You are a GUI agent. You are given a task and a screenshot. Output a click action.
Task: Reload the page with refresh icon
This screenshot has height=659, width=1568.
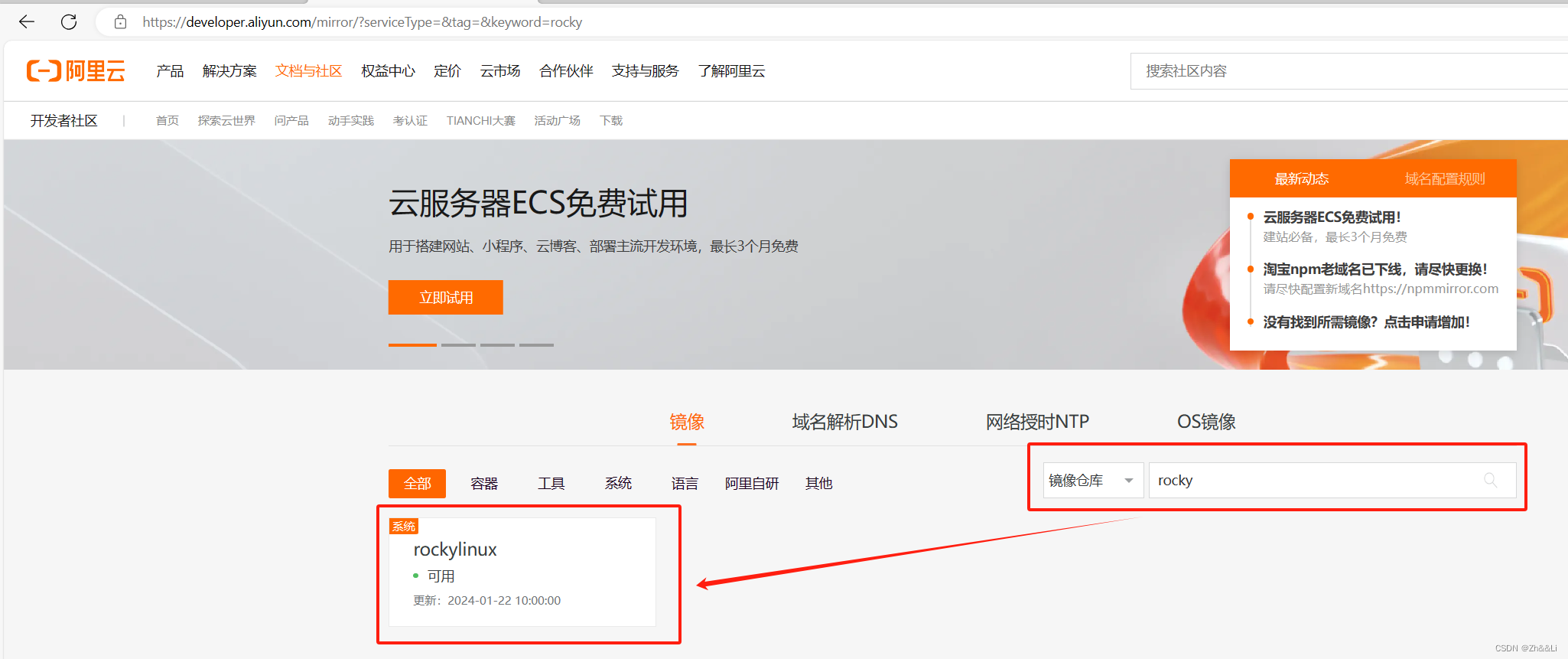tap(69, 21)
